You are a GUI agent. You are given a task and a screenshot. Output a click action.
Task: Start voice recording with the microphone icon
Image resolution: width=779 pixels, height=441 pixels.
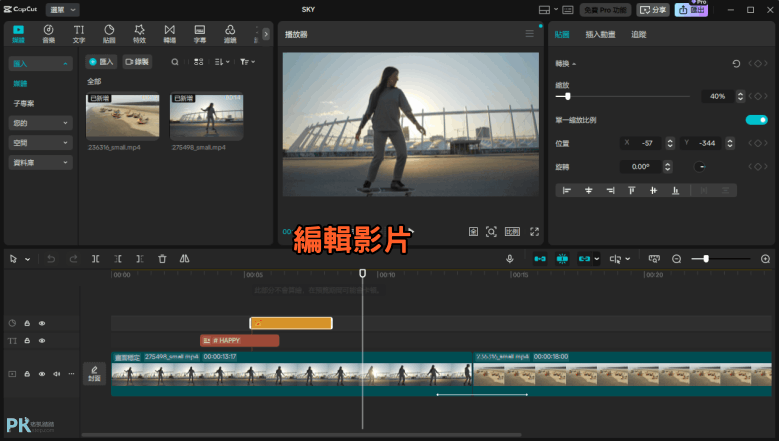(510, 259)
